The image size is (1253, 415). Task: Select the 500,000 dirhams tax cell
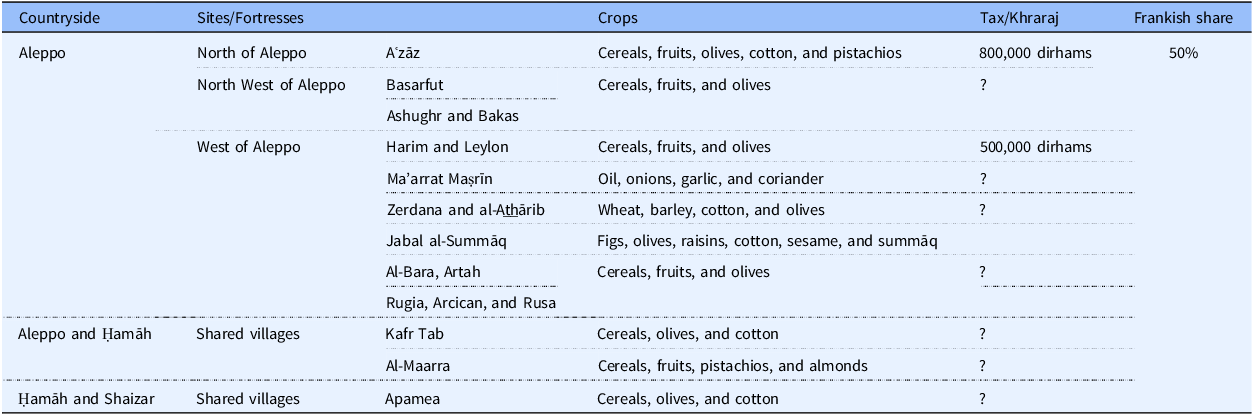click(x=1036, y=147)
